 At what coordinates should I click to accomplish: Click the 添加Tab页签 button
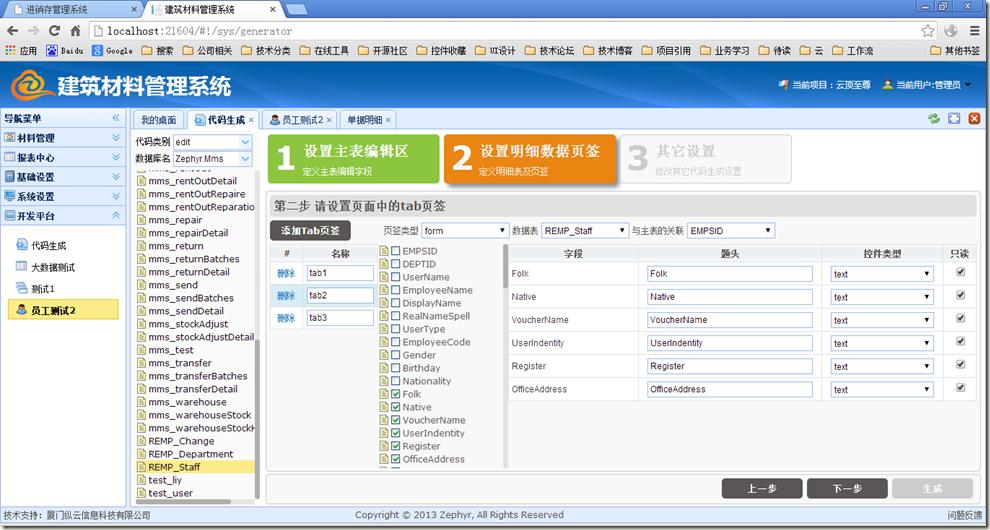(x=310, y=231)
